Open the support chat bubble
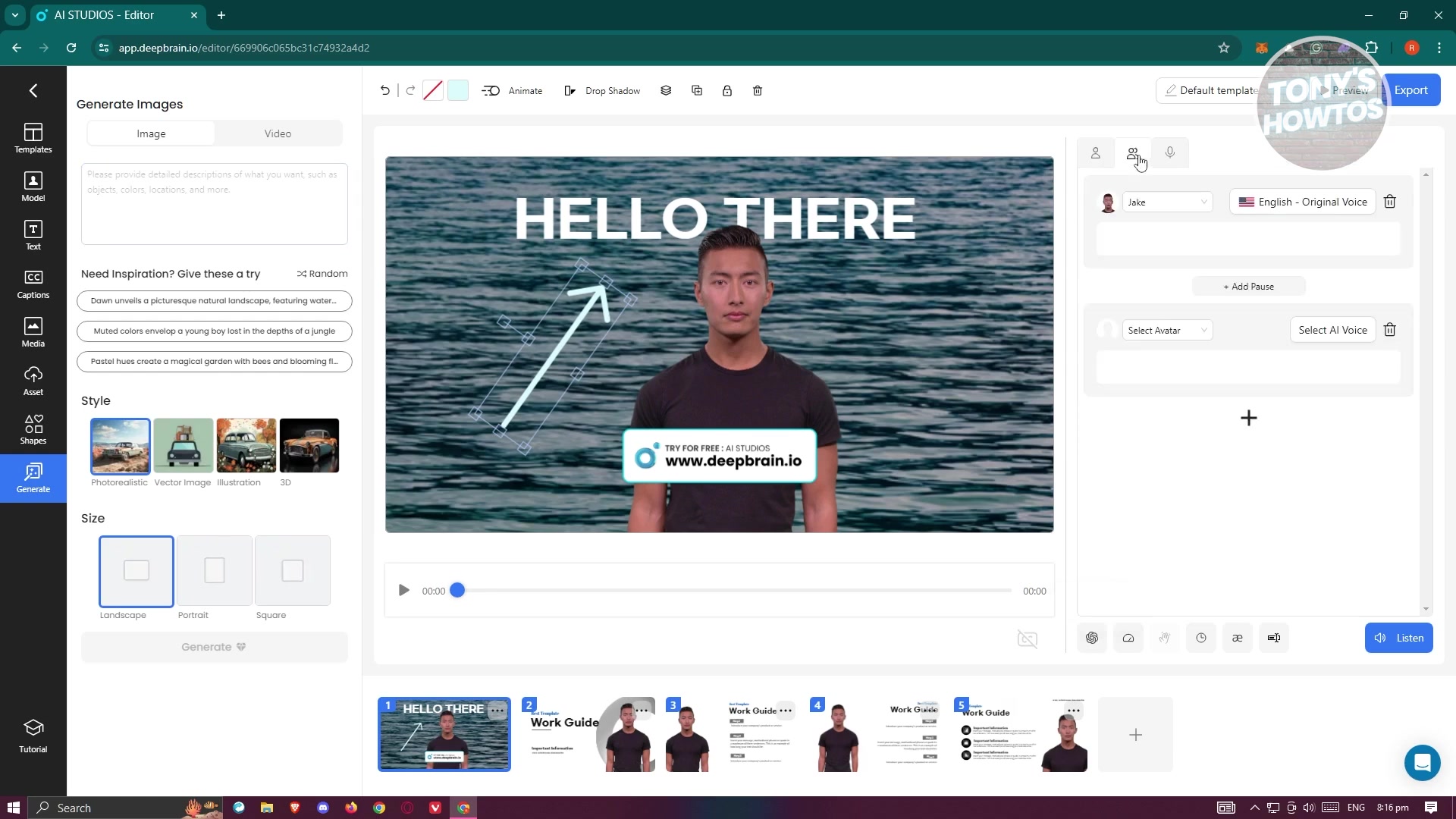 click(1422, 762)
